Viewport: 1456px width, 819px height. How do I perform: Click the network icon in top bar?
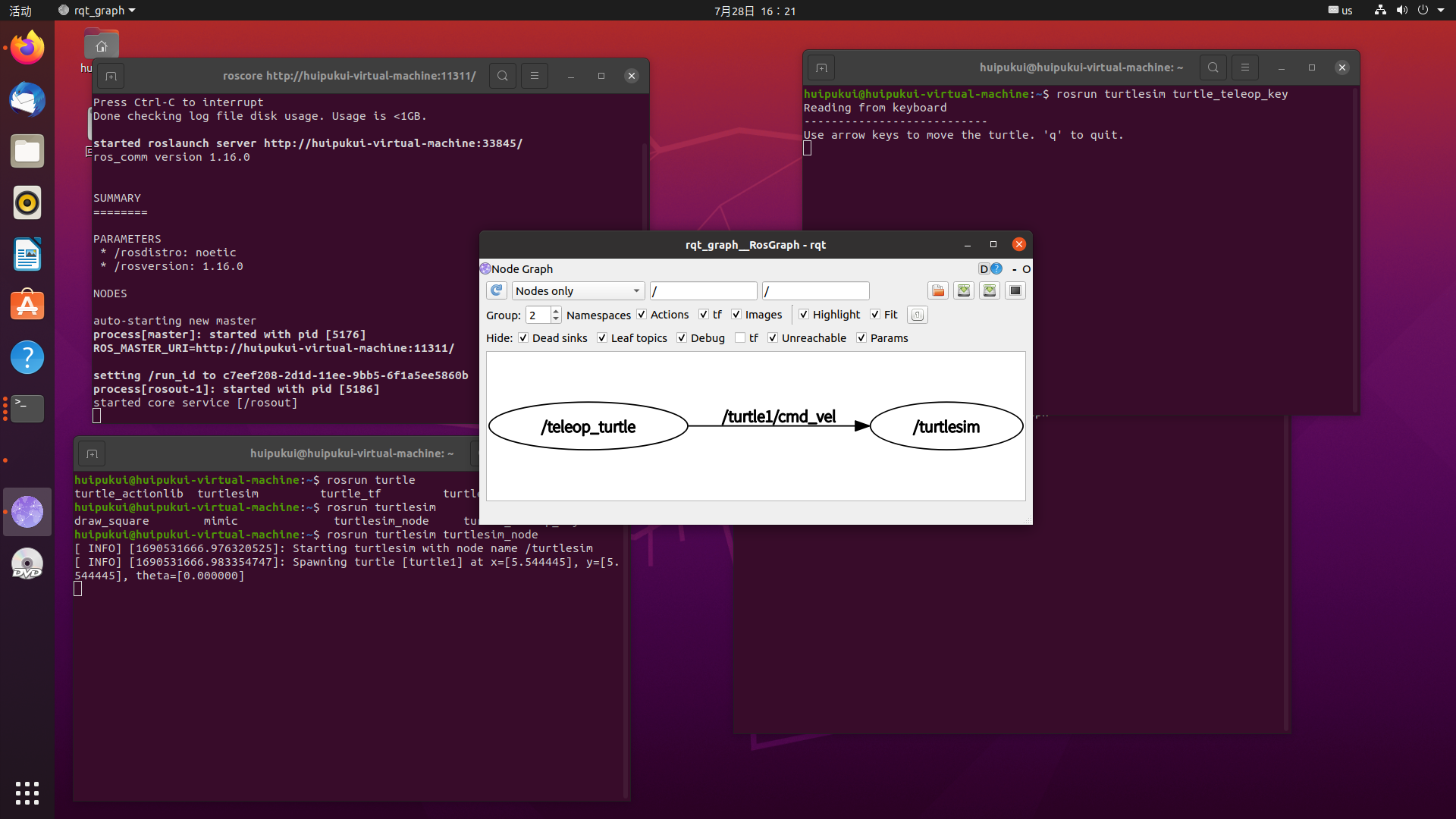point(1380,11)
